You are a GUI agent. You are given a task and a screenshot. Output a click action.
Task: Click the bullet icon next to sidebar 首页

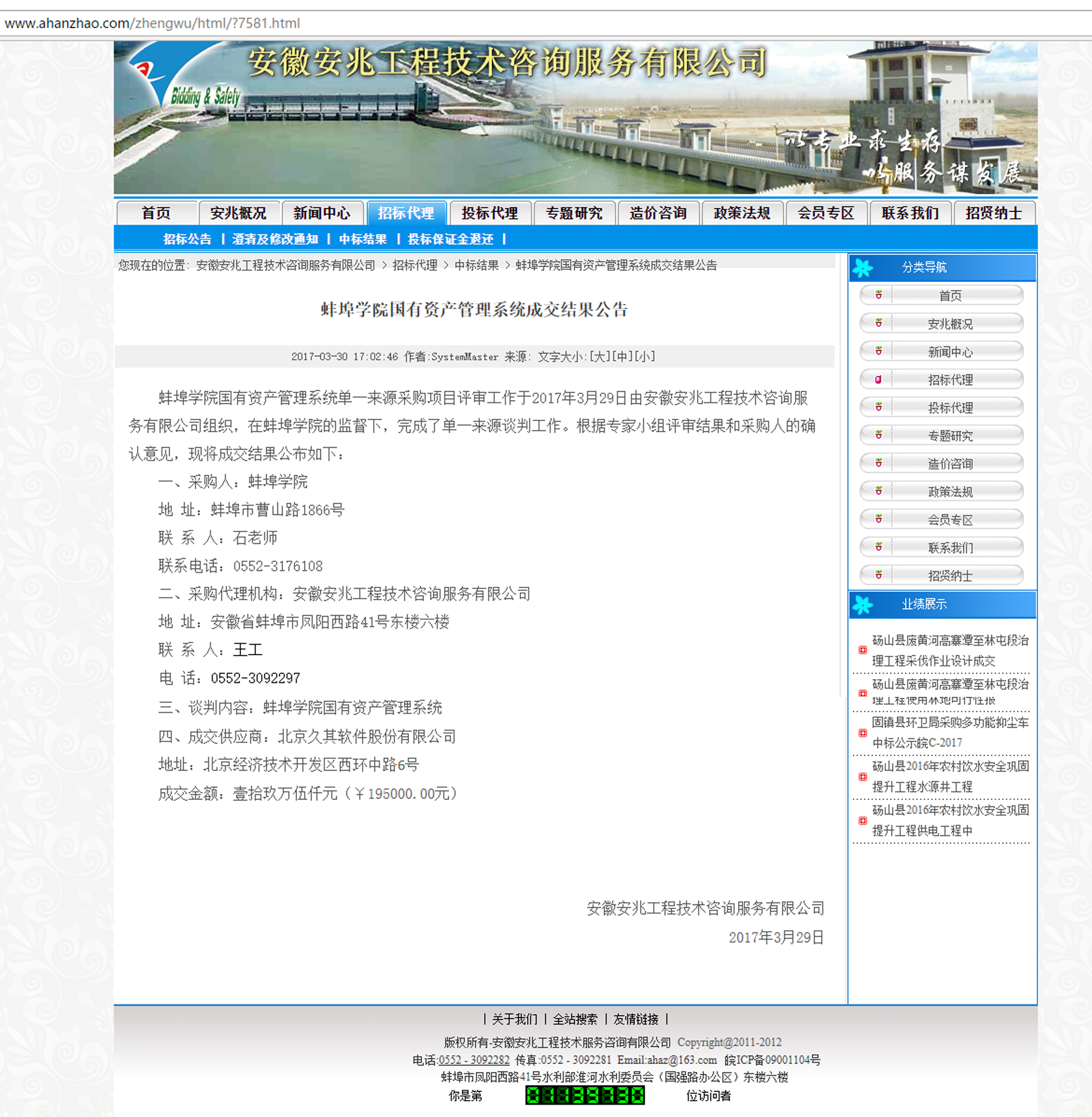coord(879,295)
